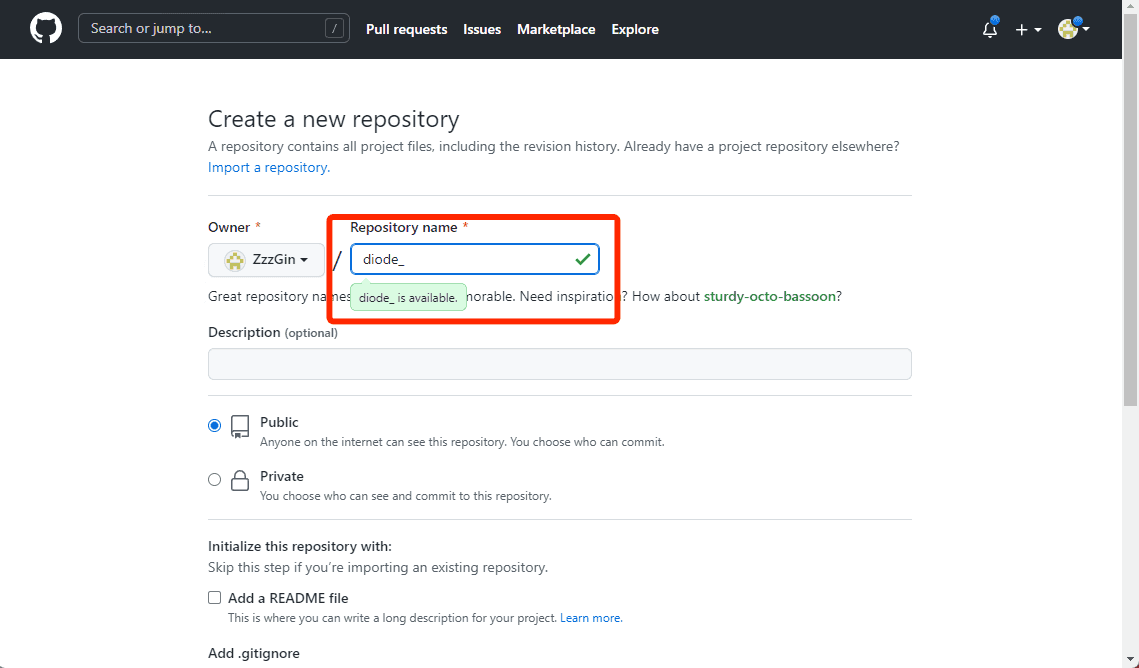Open the profile avatar menu
The width and height of the screenshot is (1139, 668).
(1074, 29)
